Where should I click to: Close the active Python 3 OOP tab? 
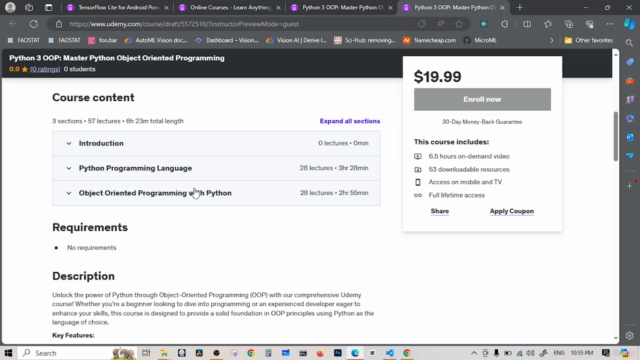[502, 8]
